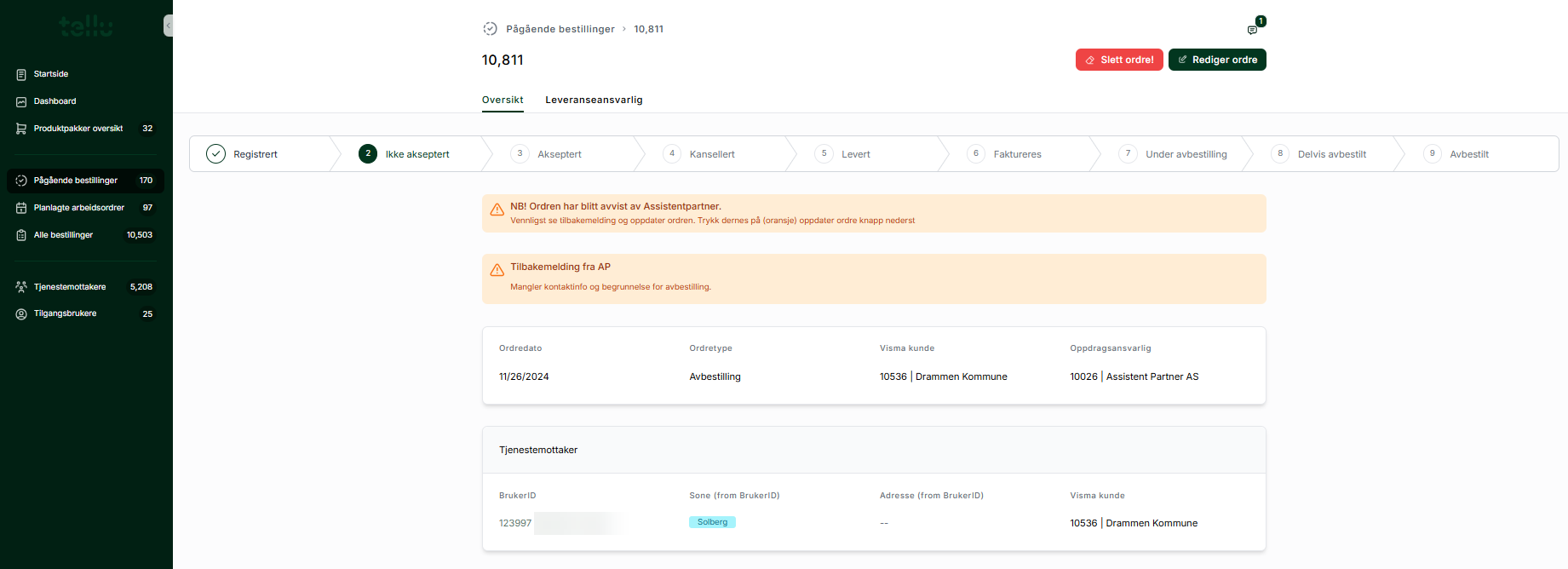The image size is (1568, 569).
Task: Click the Produktpakker oversikt cart icon
Action: point(21,129)
